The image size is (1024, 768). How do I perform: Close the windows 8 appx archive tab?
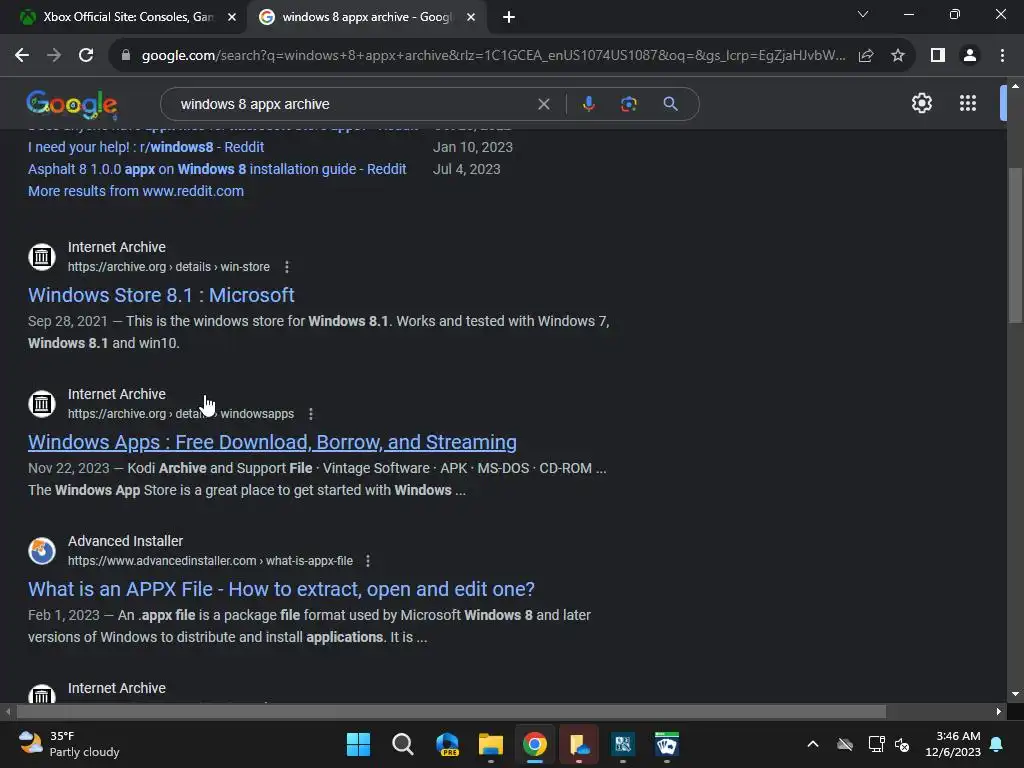[471, 17]
